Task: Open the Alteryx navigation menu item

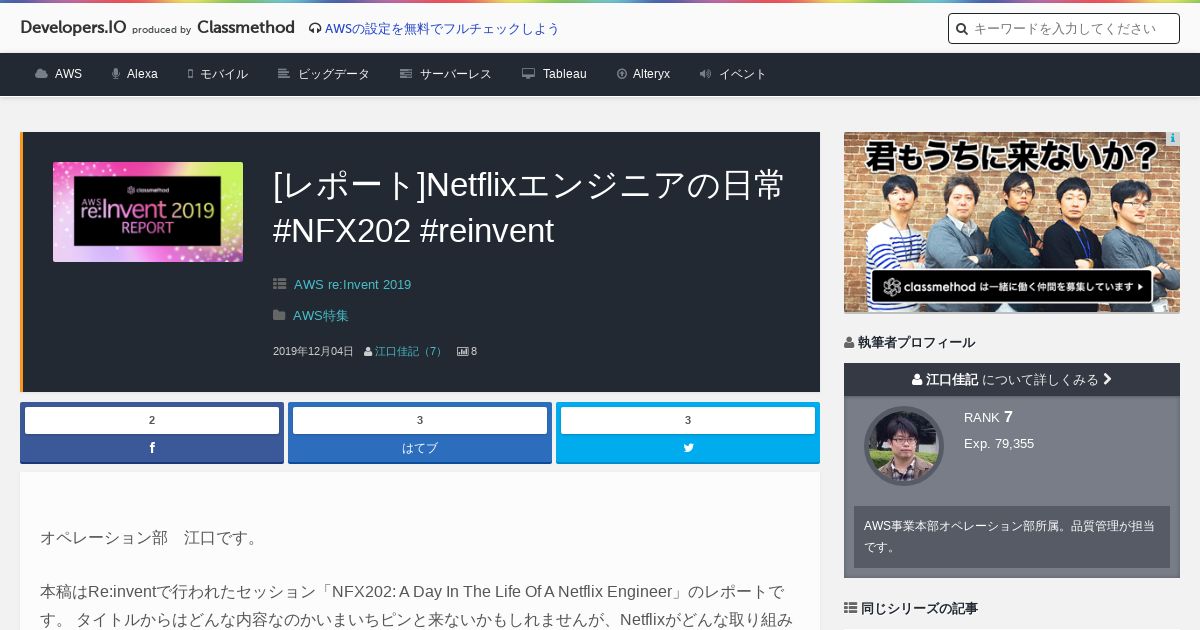Action: pyautogui.click(x=651, y=74)
